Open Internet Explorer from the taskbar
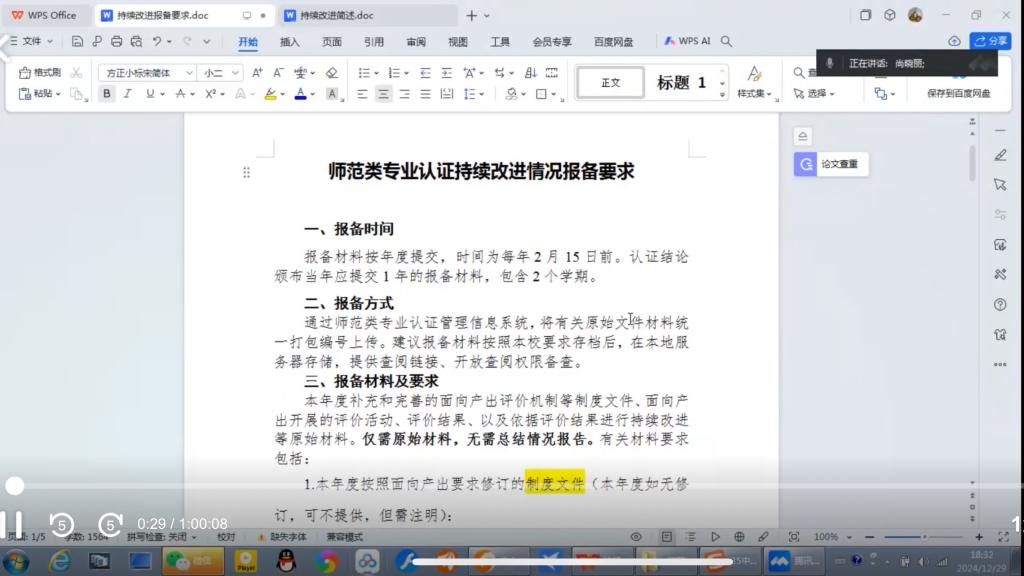The height and width of the screenshot is (576, 1024). 59,561
